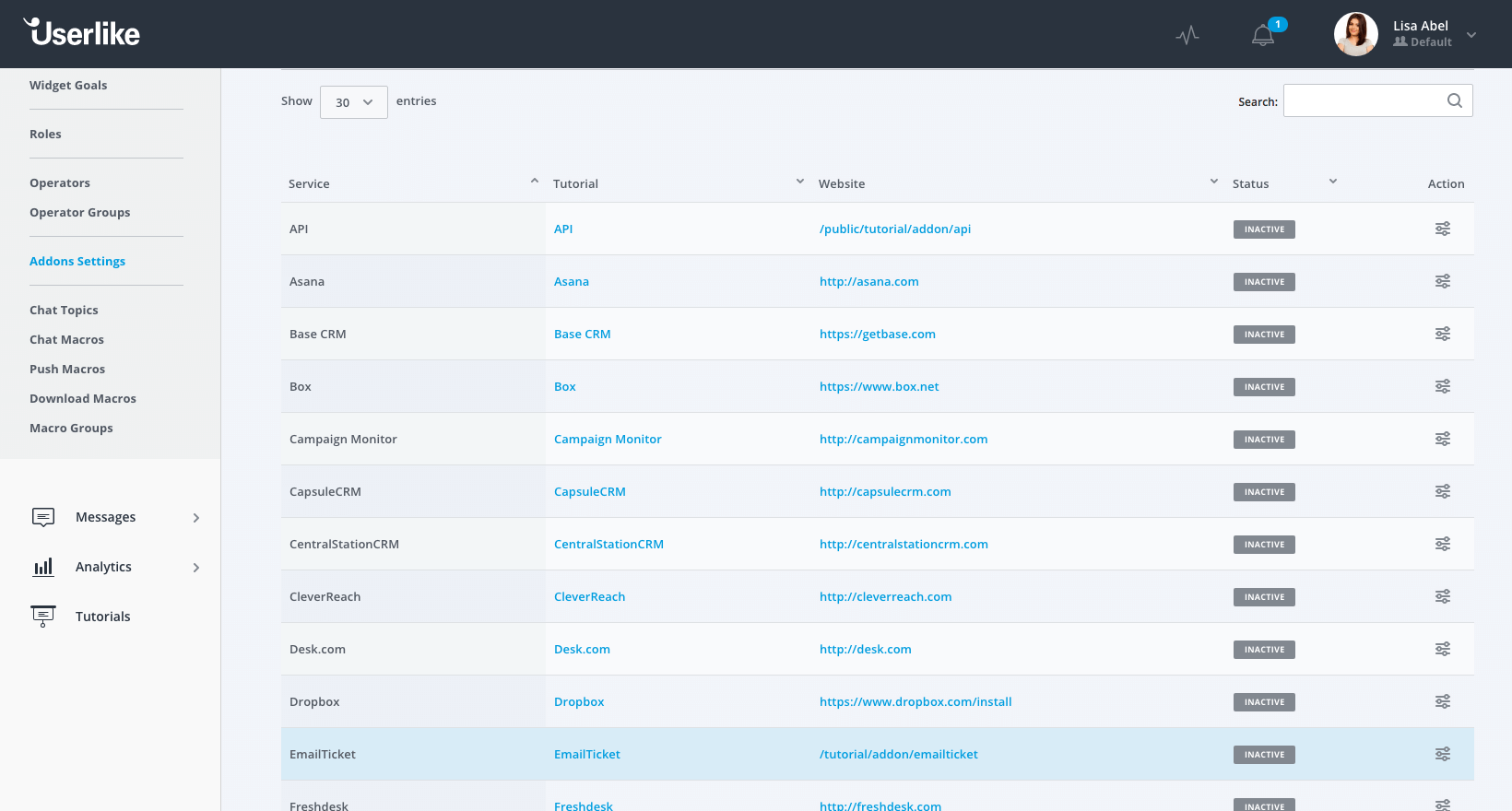The image size is (1512, 811).
Task: Open Chat Topics in sidebar
Action: pos(64,310)
